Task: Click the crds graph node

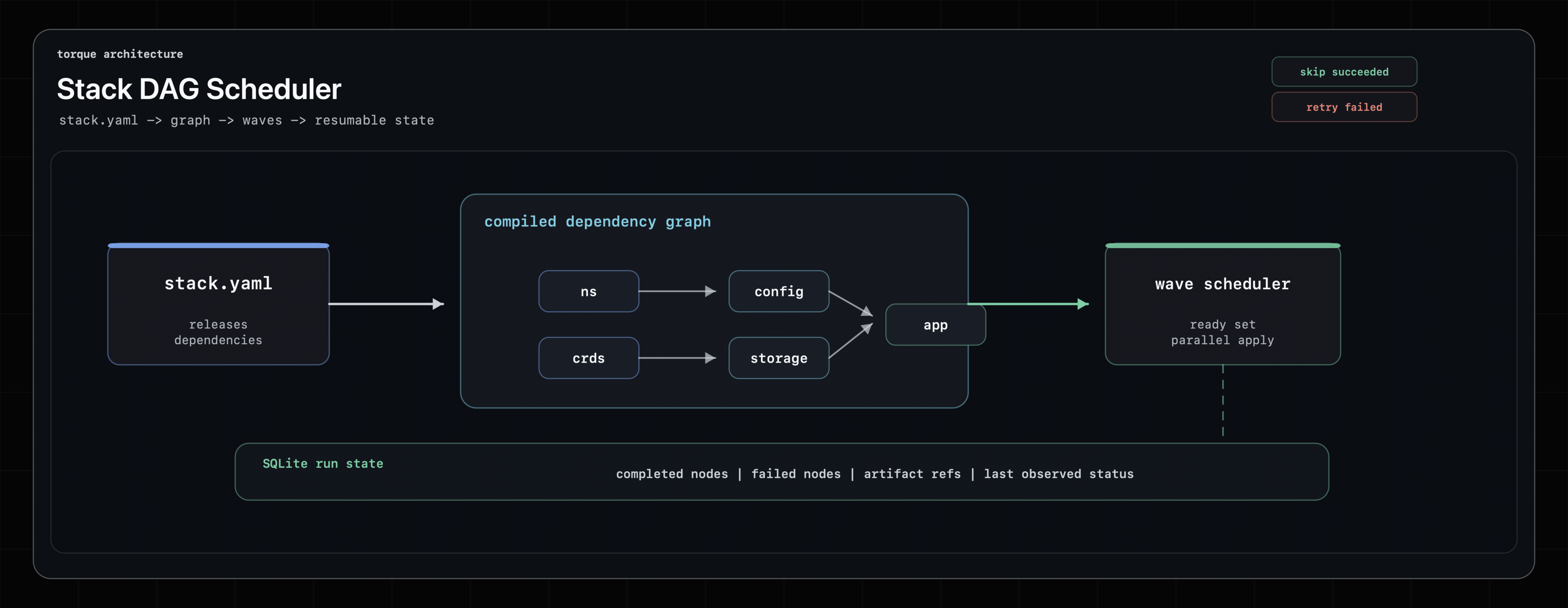Action: tap(588, 358)
